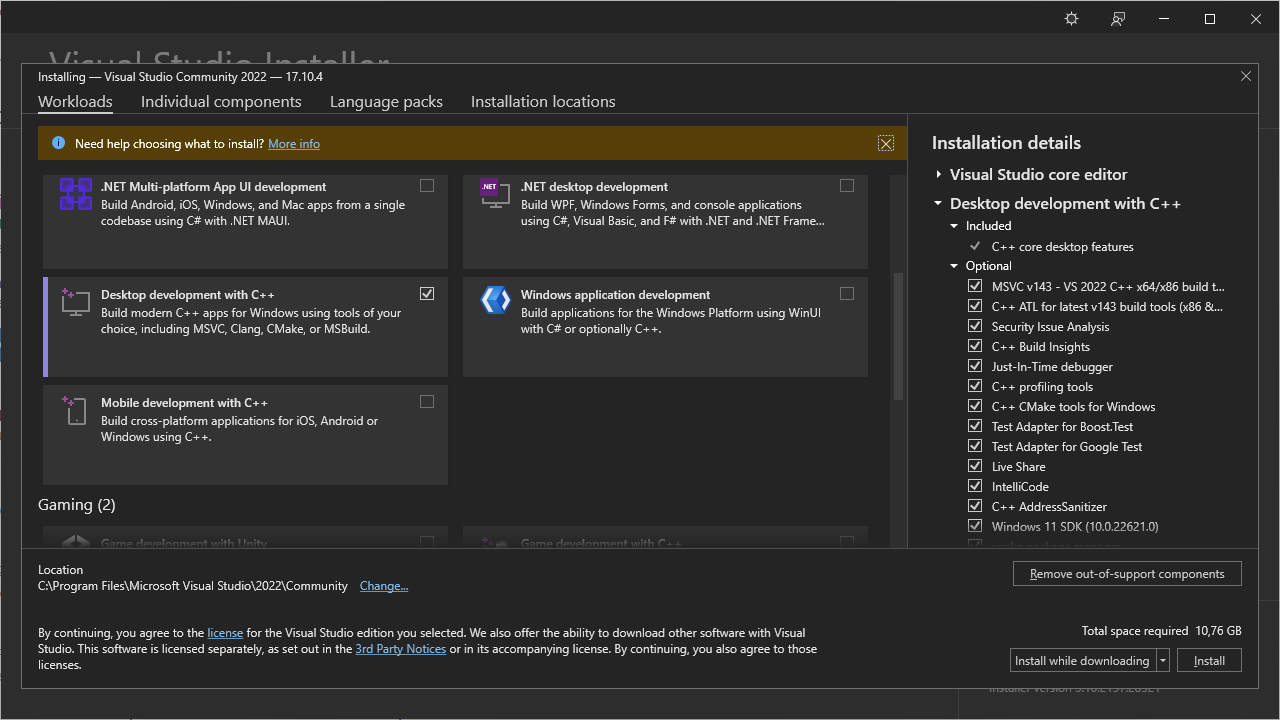Uncheck Test Adapter for Boost.Test
Viewport: 1280px width, 720px height.
tap(975, 426)
